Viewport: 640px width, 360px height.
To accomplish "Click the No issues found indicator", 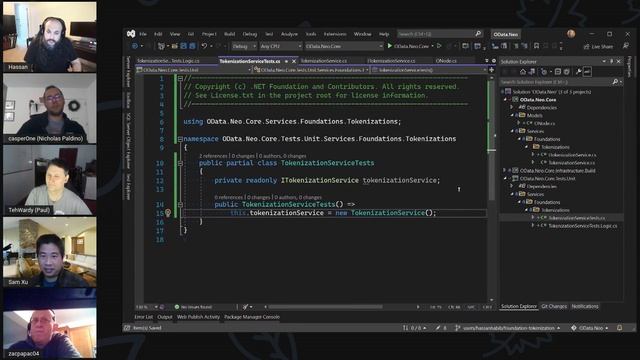I will [x=193, y=307].
